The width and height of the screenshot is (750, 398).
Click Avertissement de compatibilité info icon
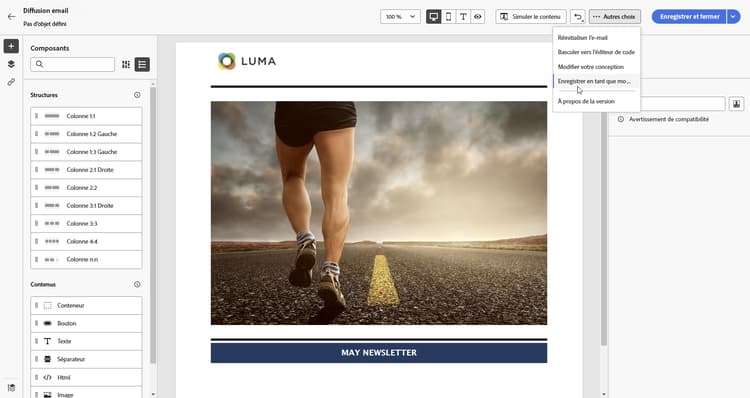[620, 119]
